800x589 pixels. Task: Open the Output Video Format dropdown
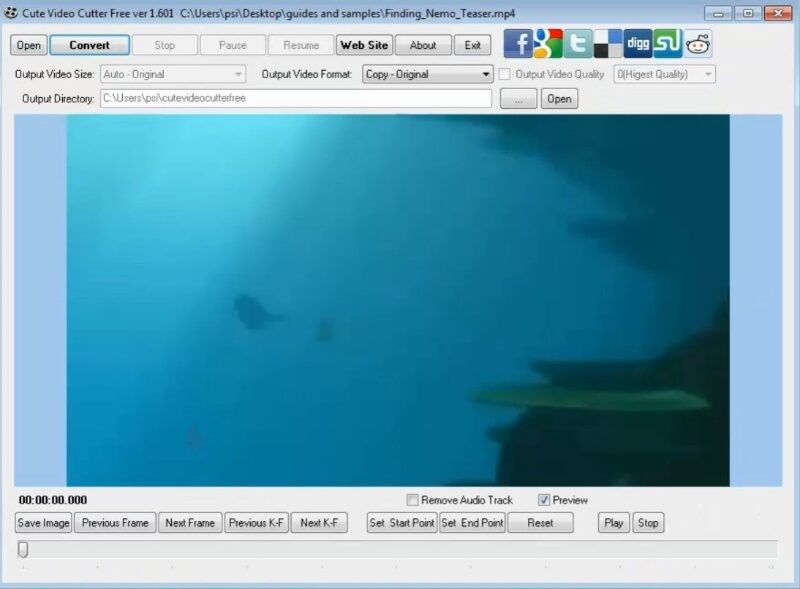(x=428, y=75)
